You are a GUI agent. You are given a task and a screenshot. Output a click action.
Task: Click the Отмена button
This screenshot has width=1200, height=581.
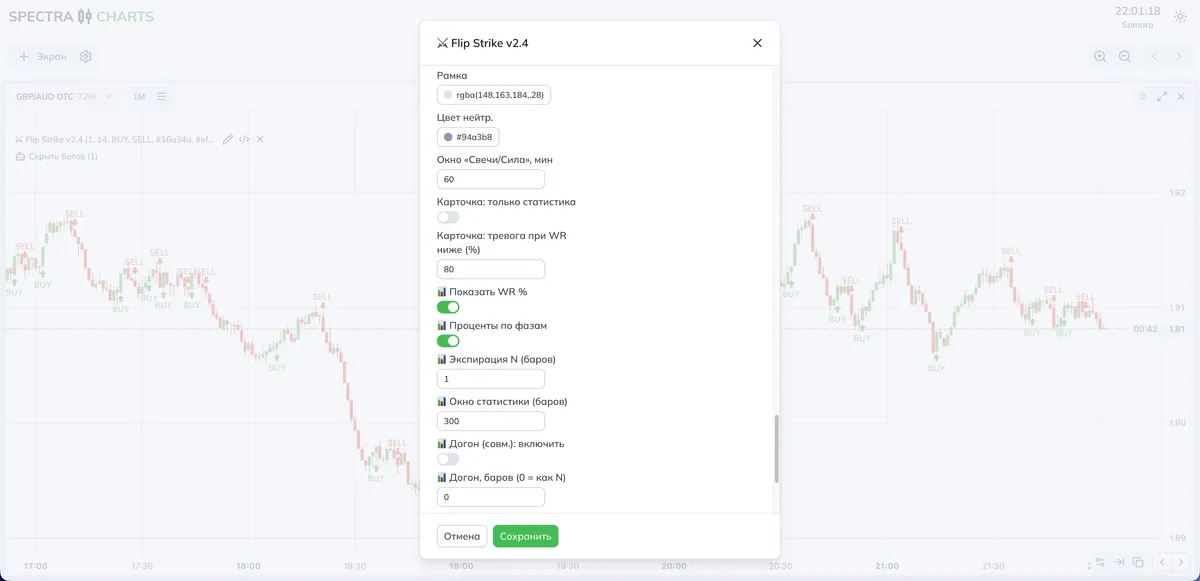462,536
